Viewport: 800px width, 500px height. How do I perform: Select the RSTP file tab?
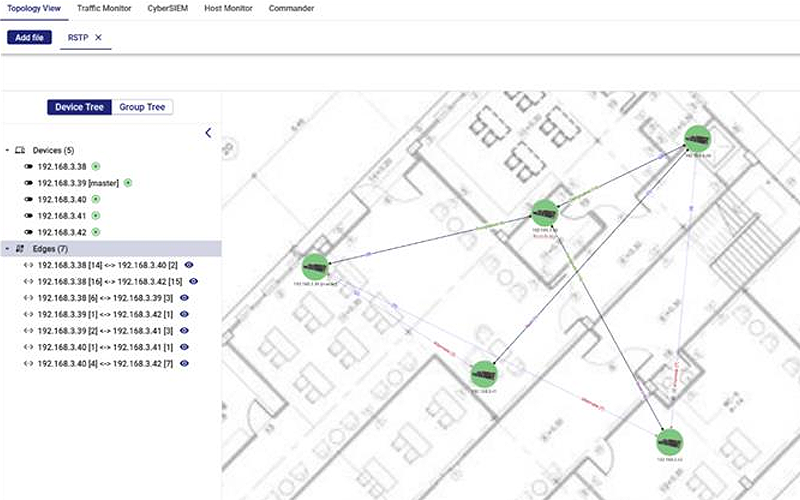pos(78,37)
